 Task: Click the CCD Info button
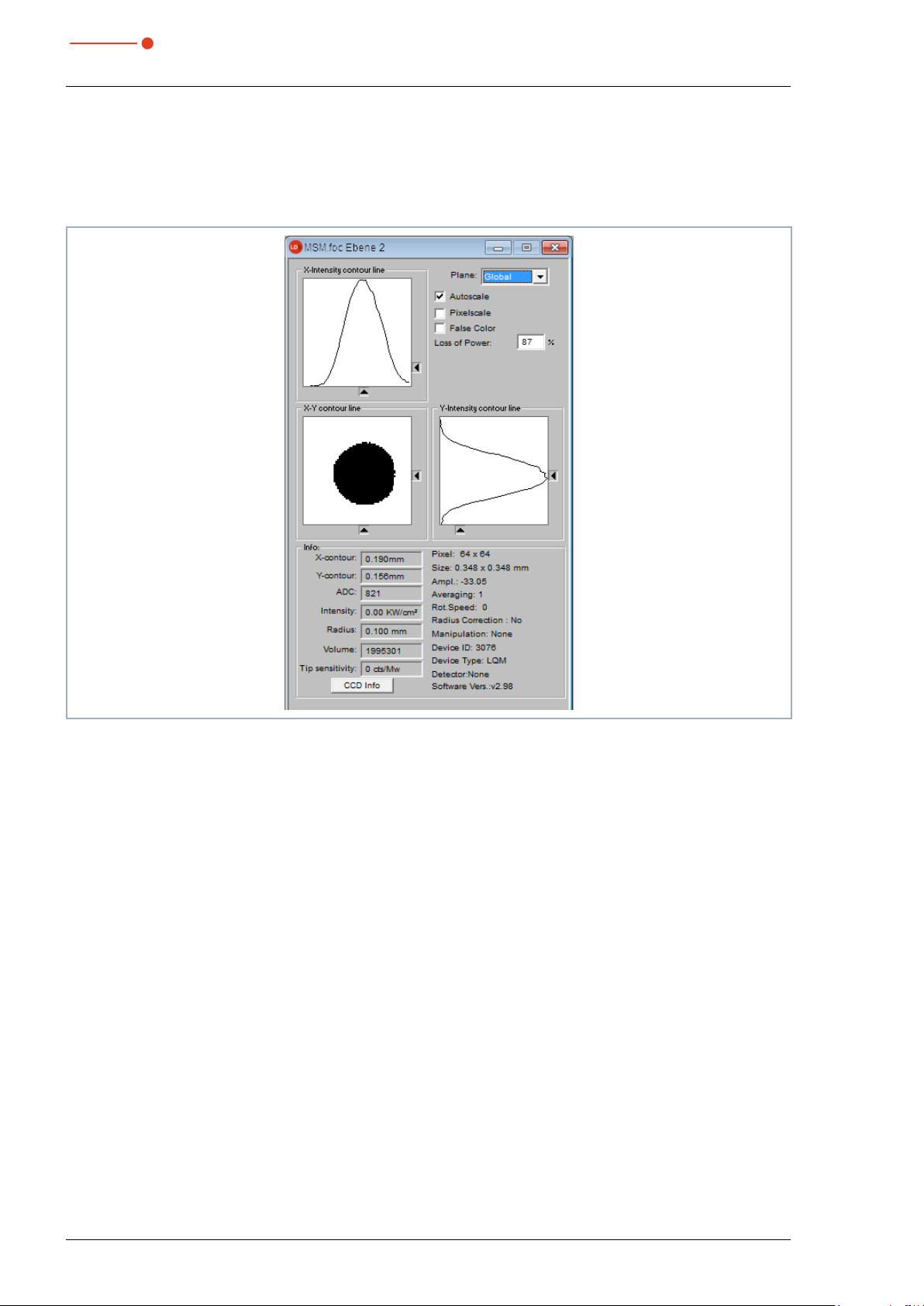[x=362, y=685]
